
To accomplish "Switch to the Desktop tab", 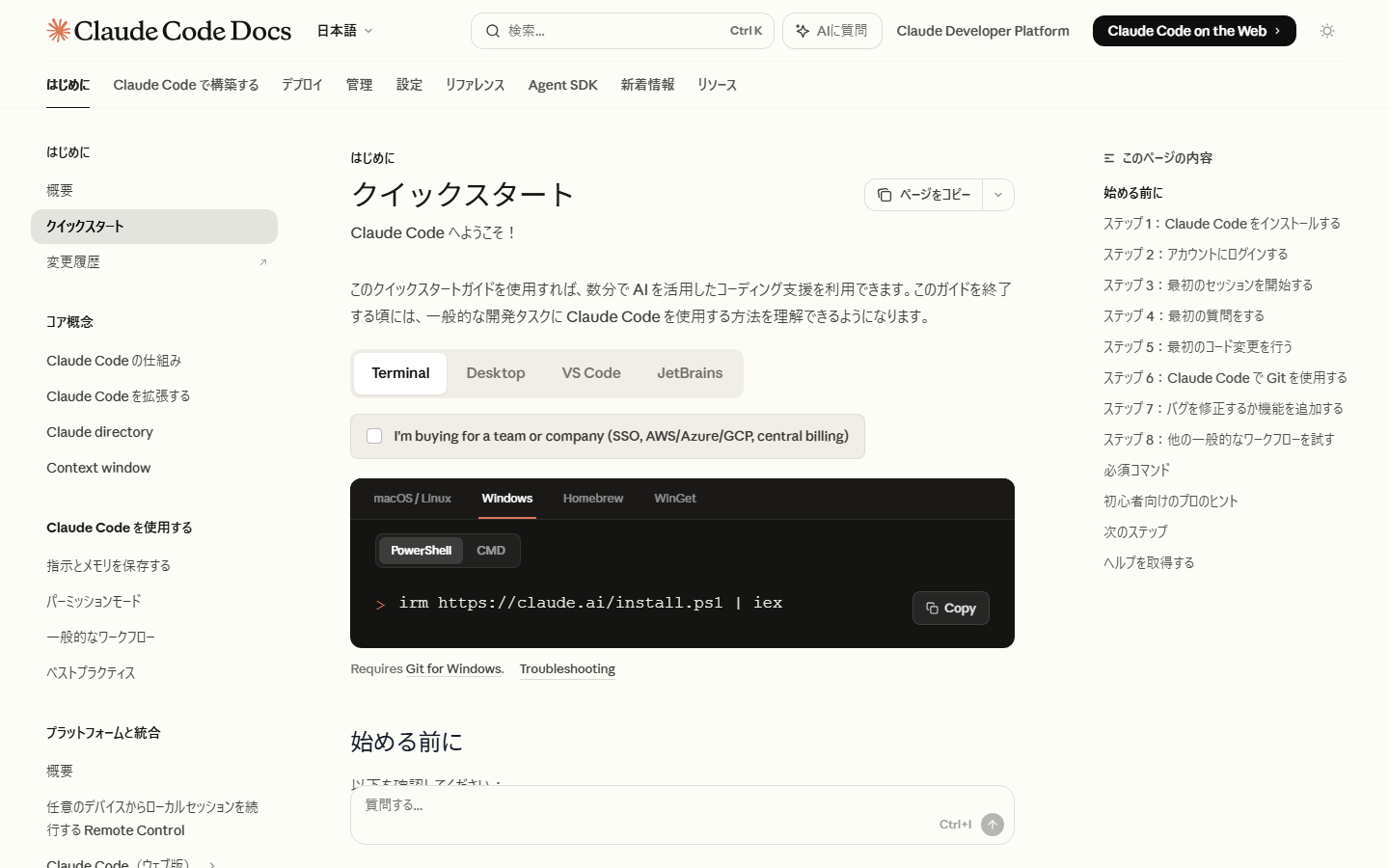I will click(x=496, y=373).
